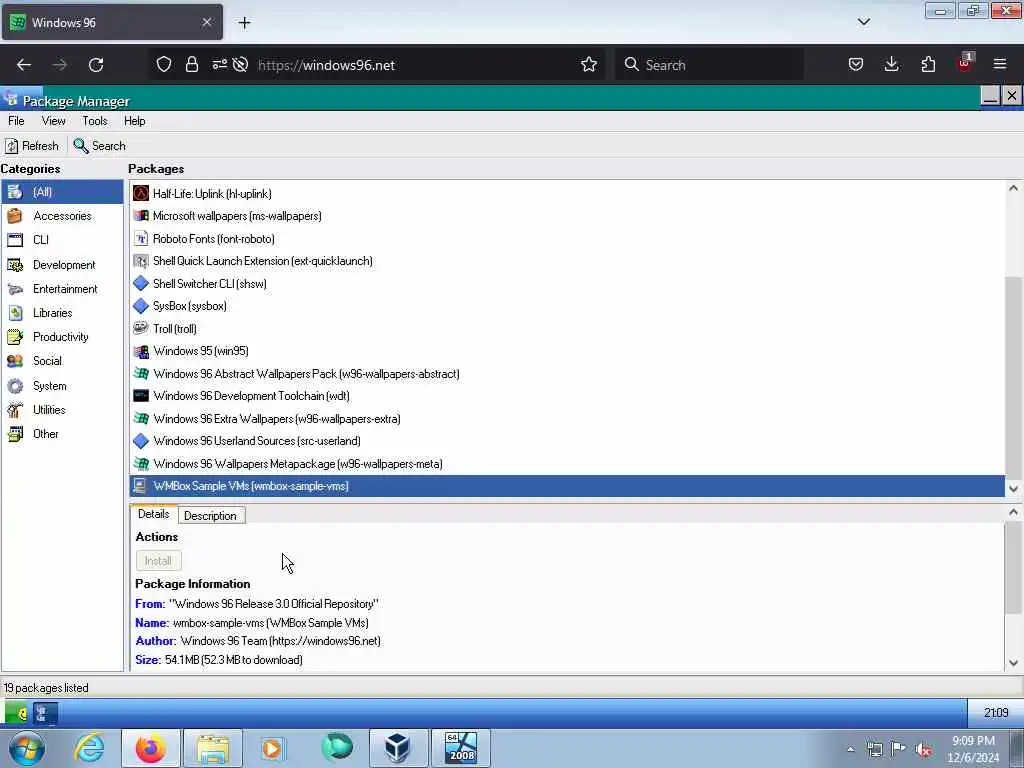Click the packages list scroll-down arrow

click(x=1014, y=488)
